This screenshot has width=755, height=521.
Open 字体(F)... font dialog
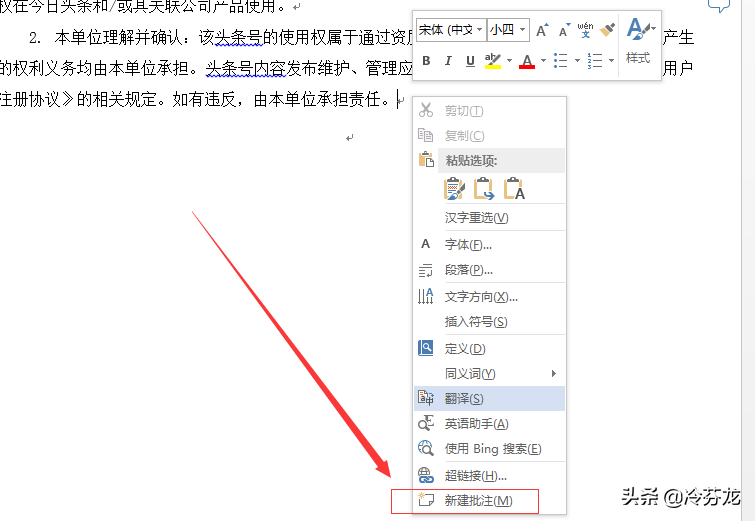click(490, 245)
